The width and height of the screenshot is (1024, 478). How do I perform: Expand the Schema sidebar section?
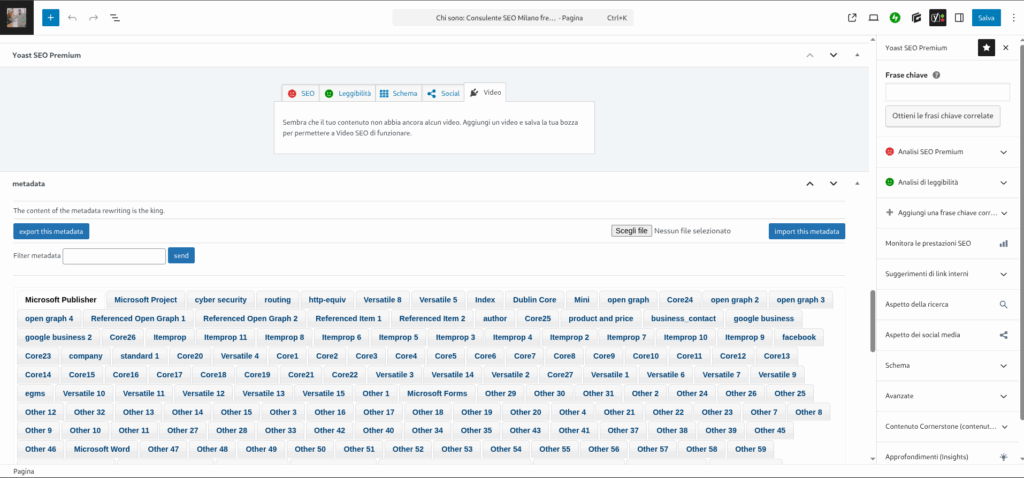pos(946,366)
